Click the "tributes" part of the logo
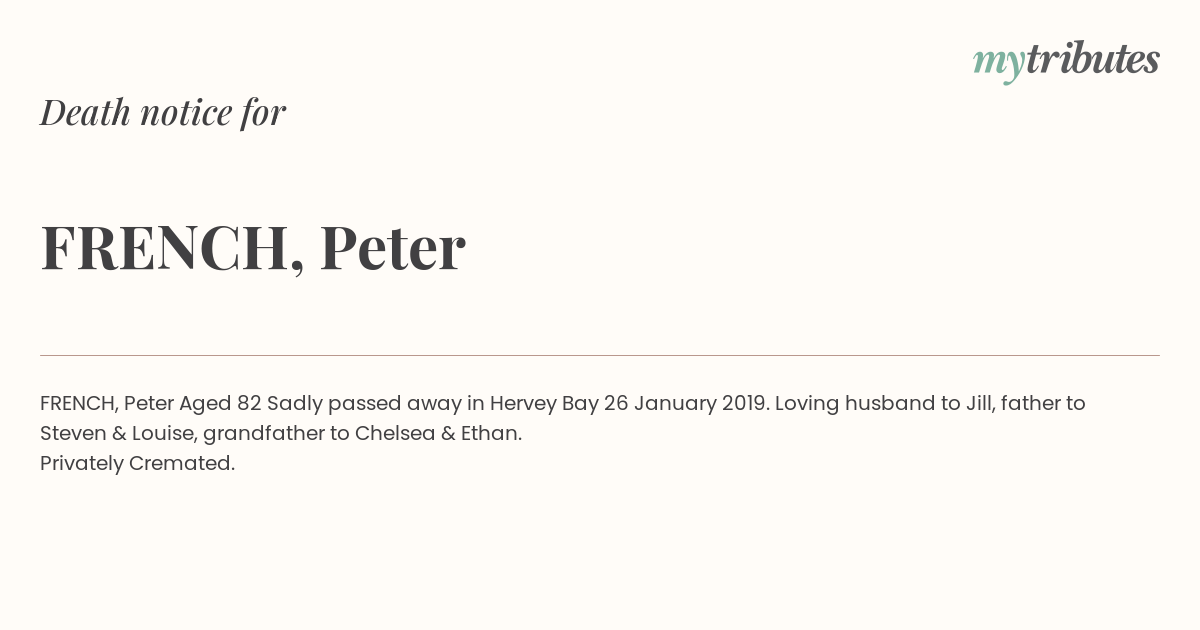The height and width of the screenshot is (630, 1200). pos(1093,59)
